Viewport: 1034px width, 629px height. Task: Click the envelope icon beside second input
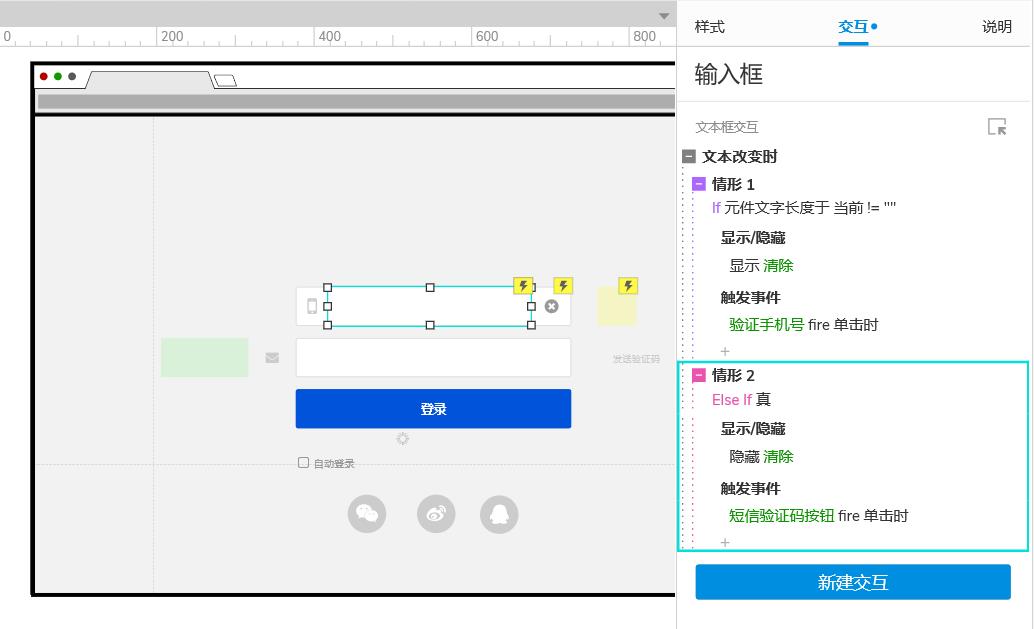tap(272, 357)
